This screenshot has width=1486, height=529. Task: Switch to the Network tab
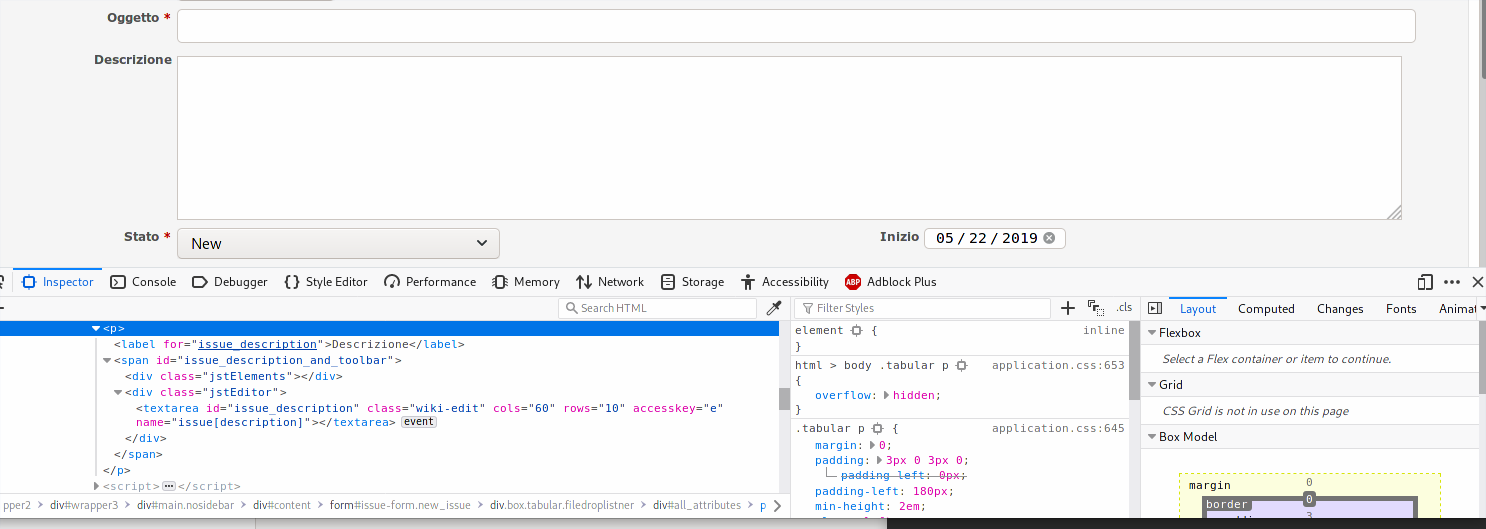[x=610, y=282]
